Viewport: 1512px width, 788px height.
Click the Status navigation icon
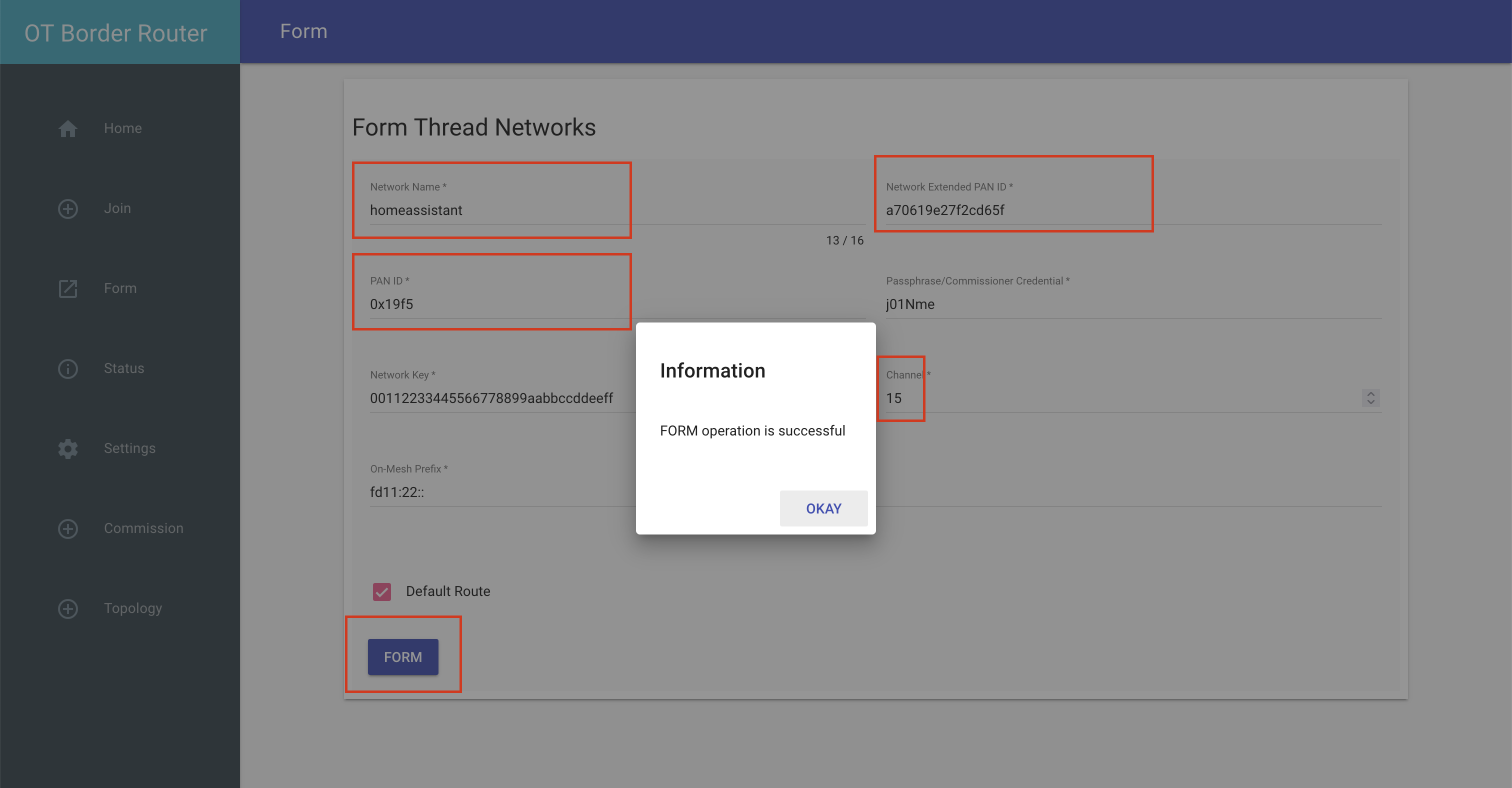click(68, 368)
